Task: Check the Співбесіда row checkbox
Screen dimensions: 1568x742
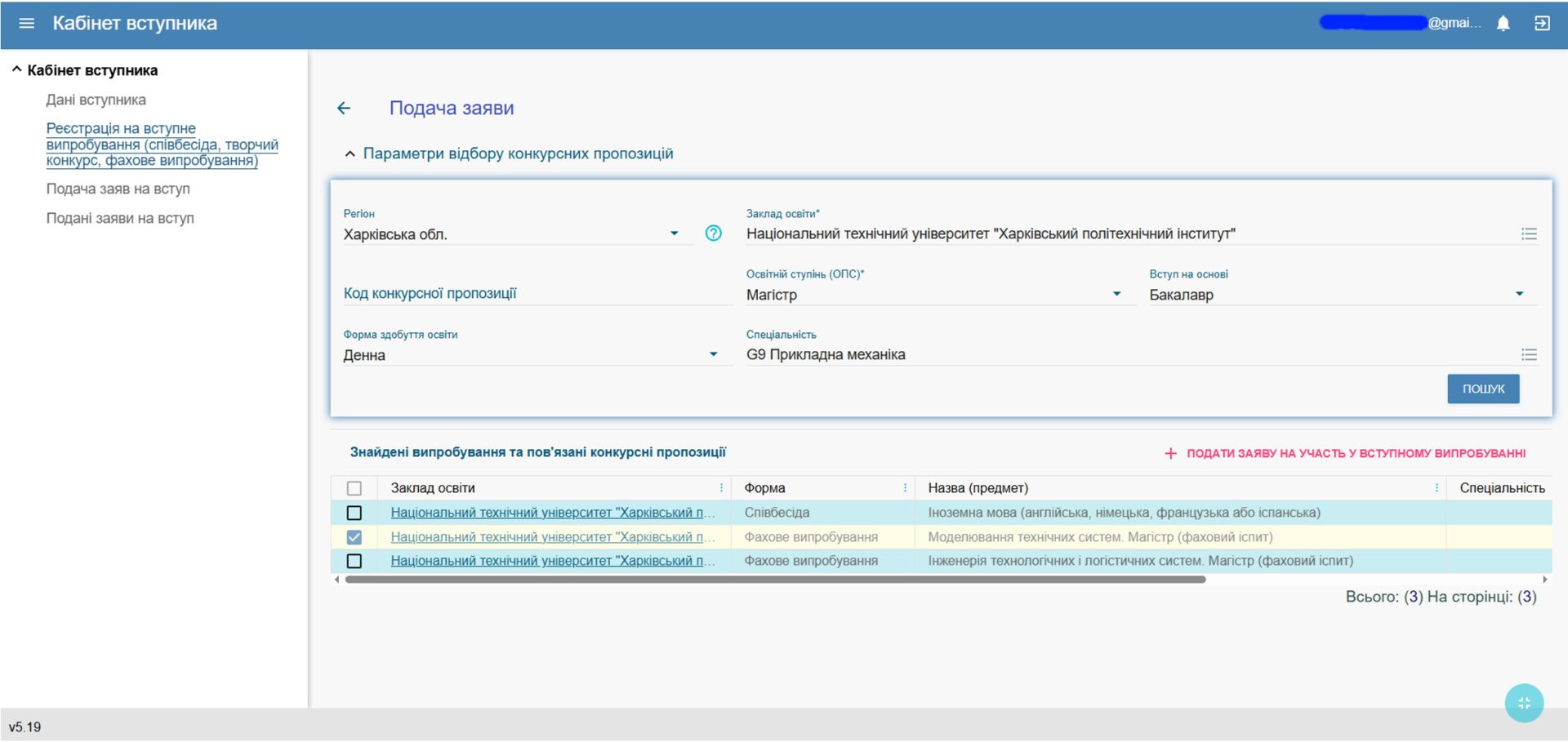Action: [x=354, y=513]
